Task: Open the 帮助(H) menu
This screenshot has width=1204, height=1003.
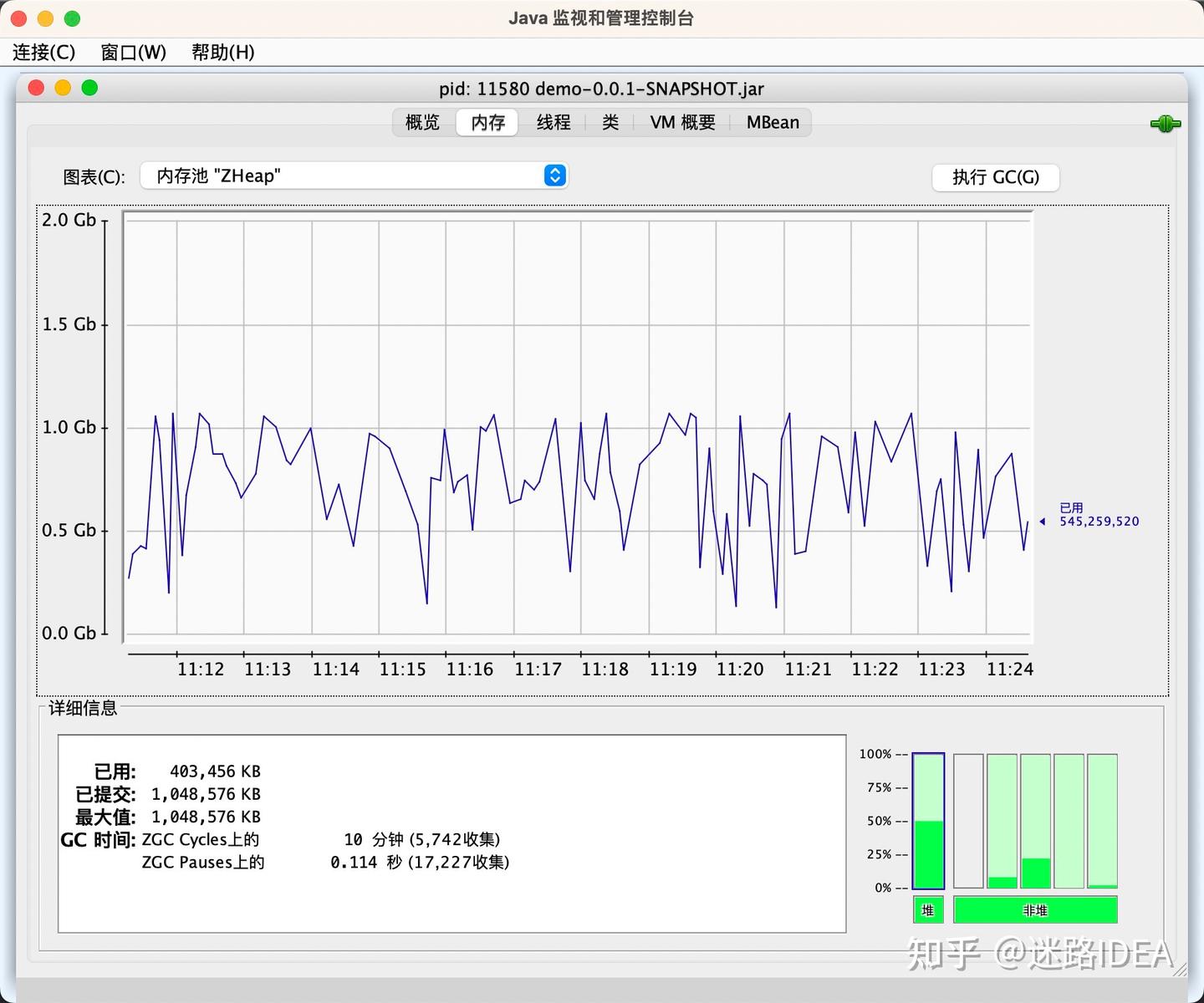Action: pos(222,53)
